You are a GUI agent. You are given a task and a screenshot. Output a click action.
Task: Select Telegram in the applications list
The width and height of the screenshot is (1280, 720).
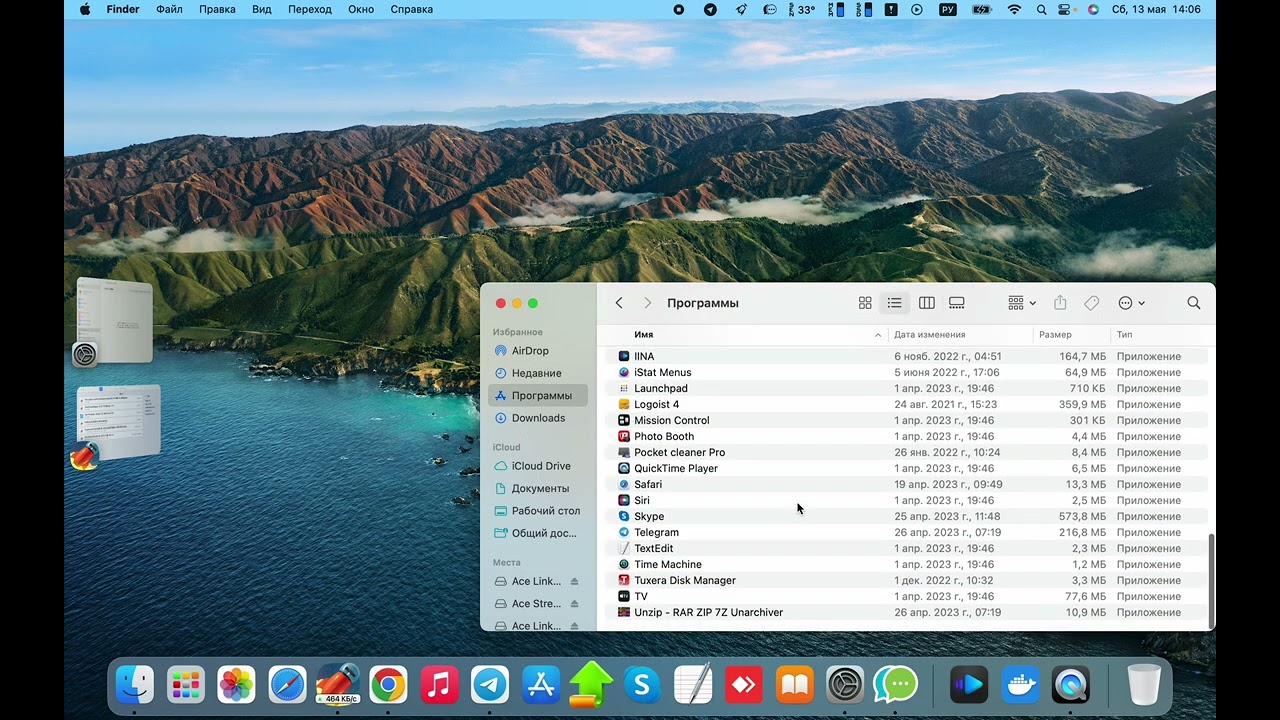pos(906,532)
